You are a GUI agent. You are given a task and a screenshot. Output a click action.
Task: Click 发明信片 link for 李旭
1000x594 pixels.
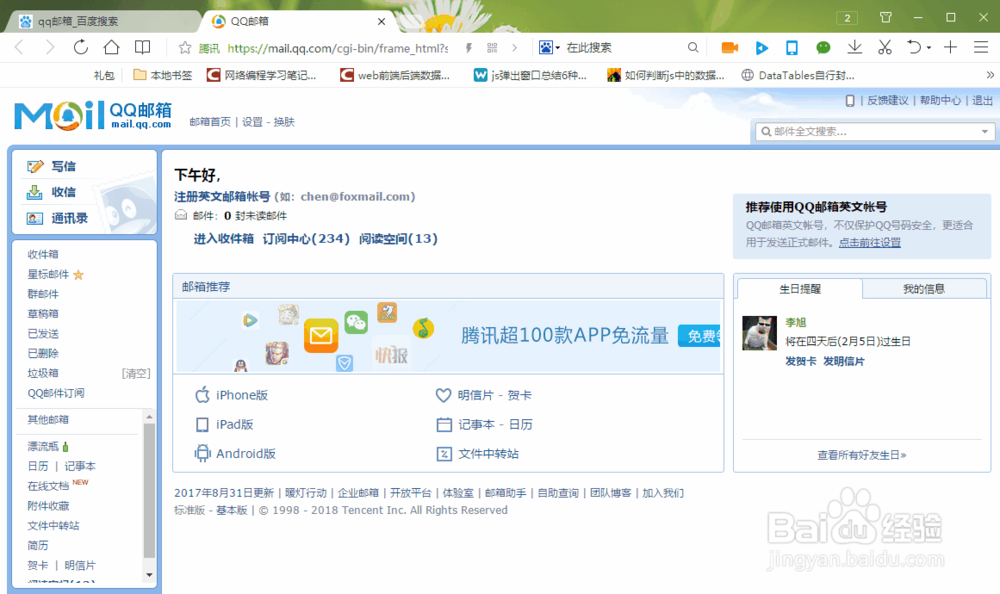pyautogui.click(x=843, y=361)
